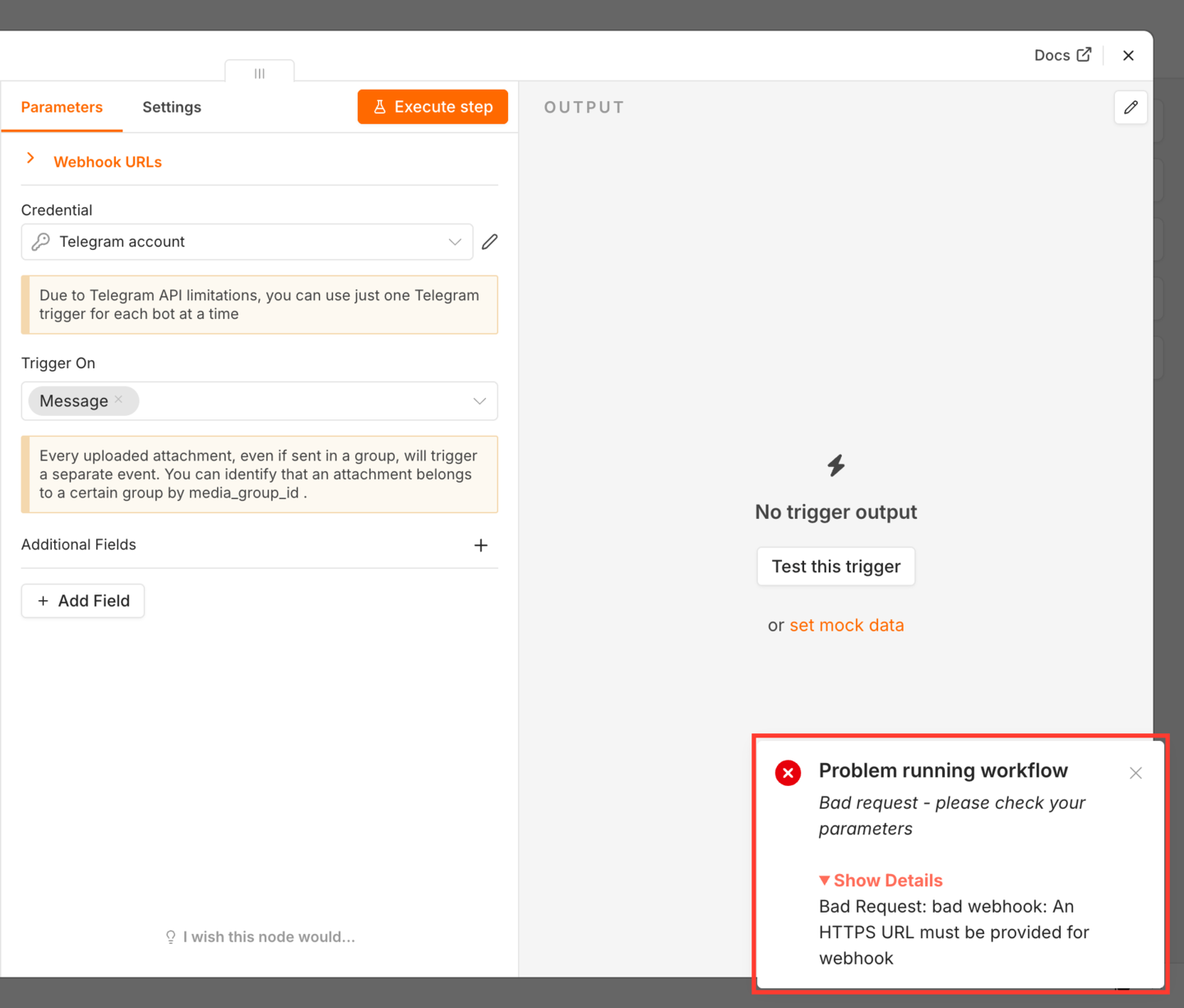Click the red error icon in notification

[788, 773]
